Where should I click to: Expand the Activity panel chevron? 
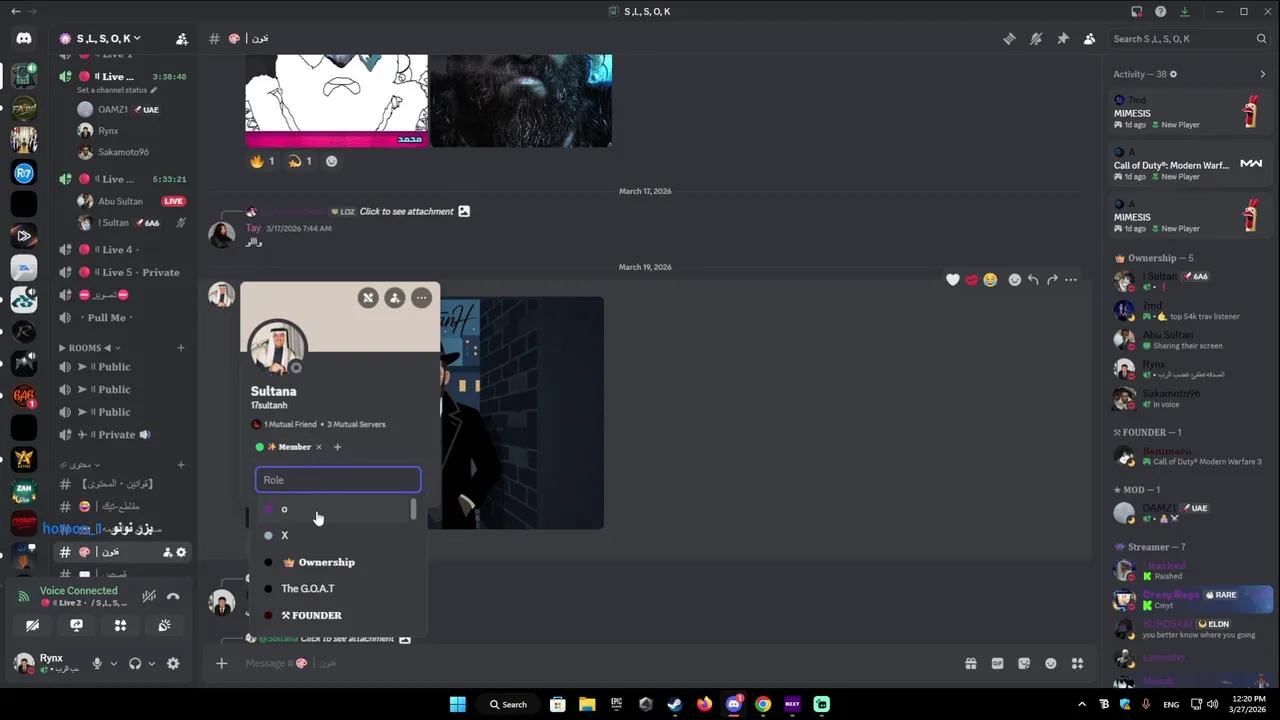(1262, 74)
